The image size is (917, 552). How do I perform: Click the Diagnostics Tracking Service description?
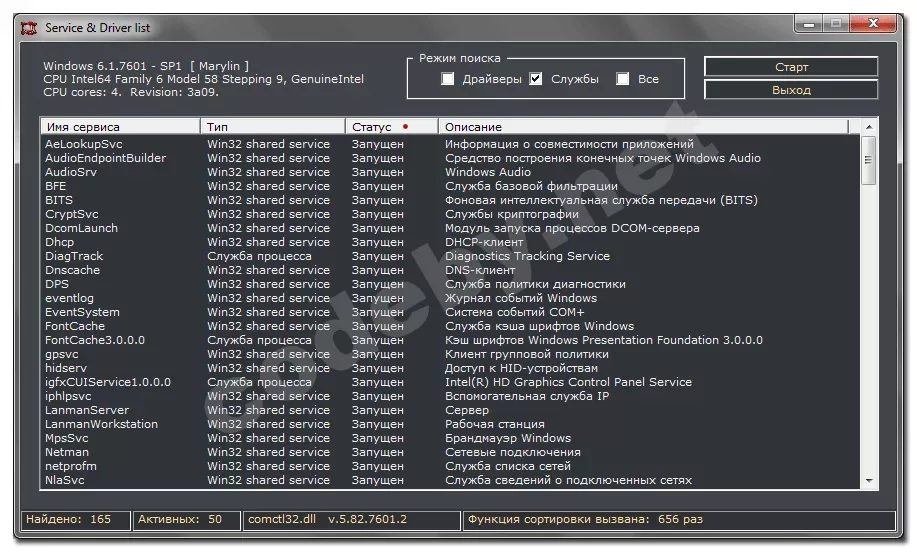(x=527, y=256)
